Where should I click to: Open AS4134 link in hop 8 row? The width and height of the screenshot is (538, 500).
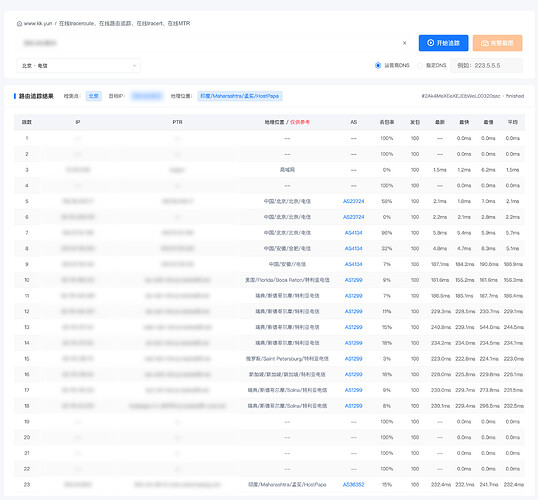(353, 248)
